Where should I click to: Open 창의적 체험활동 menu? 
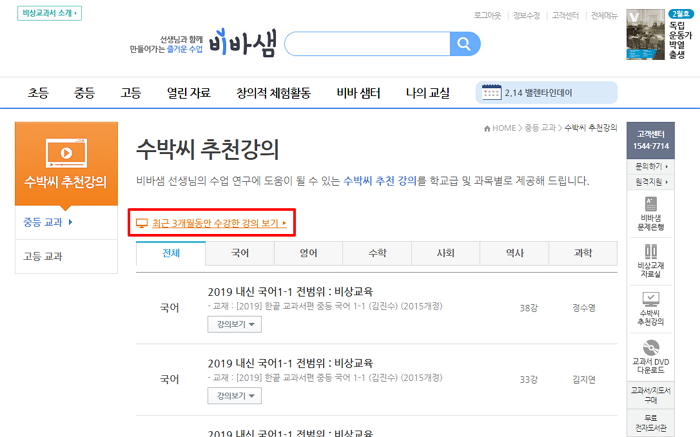click(273, 93)
